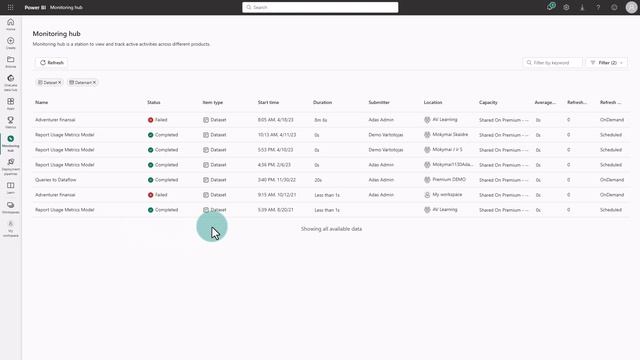This screenshot has height=360, width=640.
Task: Select Monitoring hub in the sidebar
Action: point(11,143)
